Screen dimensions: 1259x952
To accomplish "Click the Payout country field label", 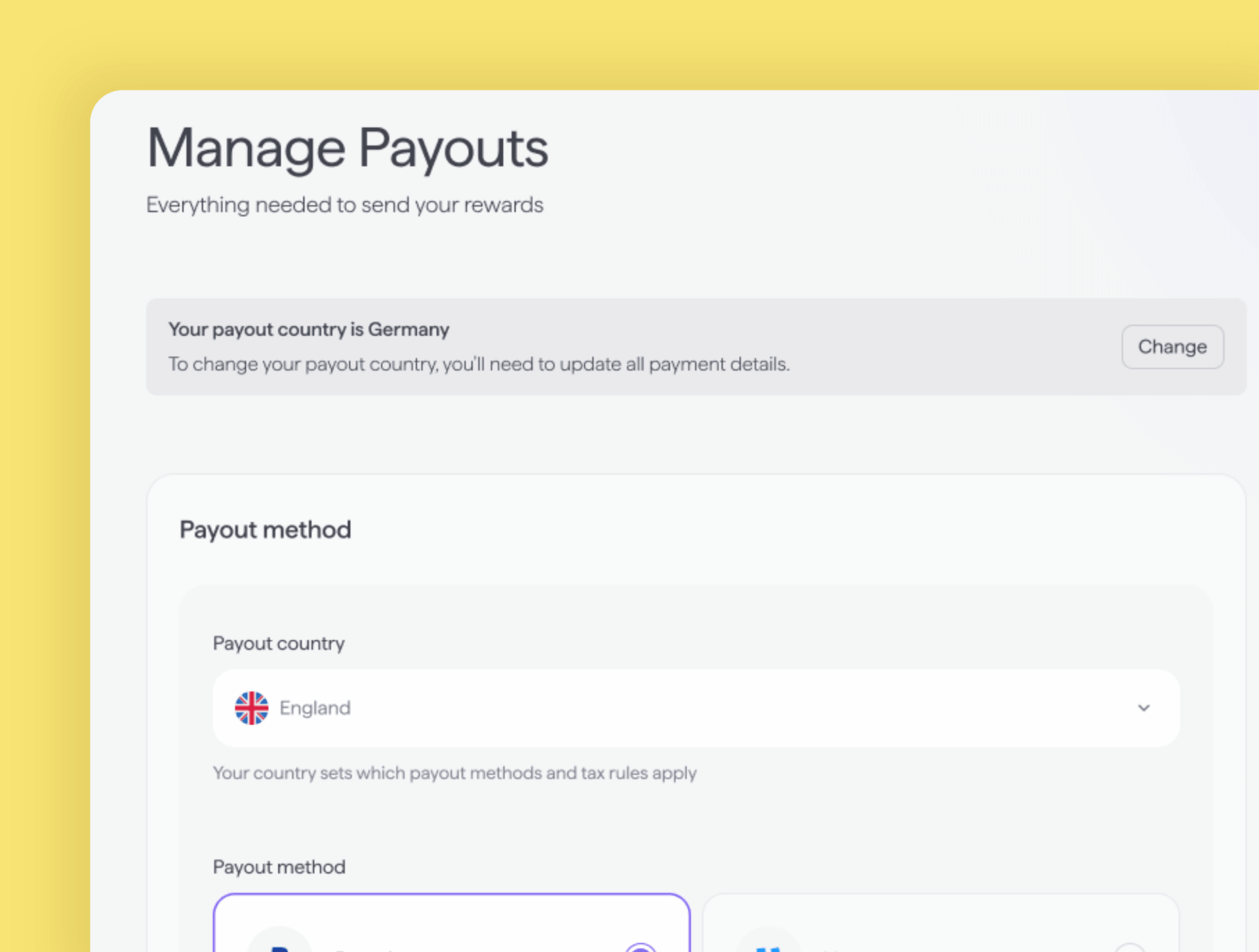I will (x=279, y=643).
